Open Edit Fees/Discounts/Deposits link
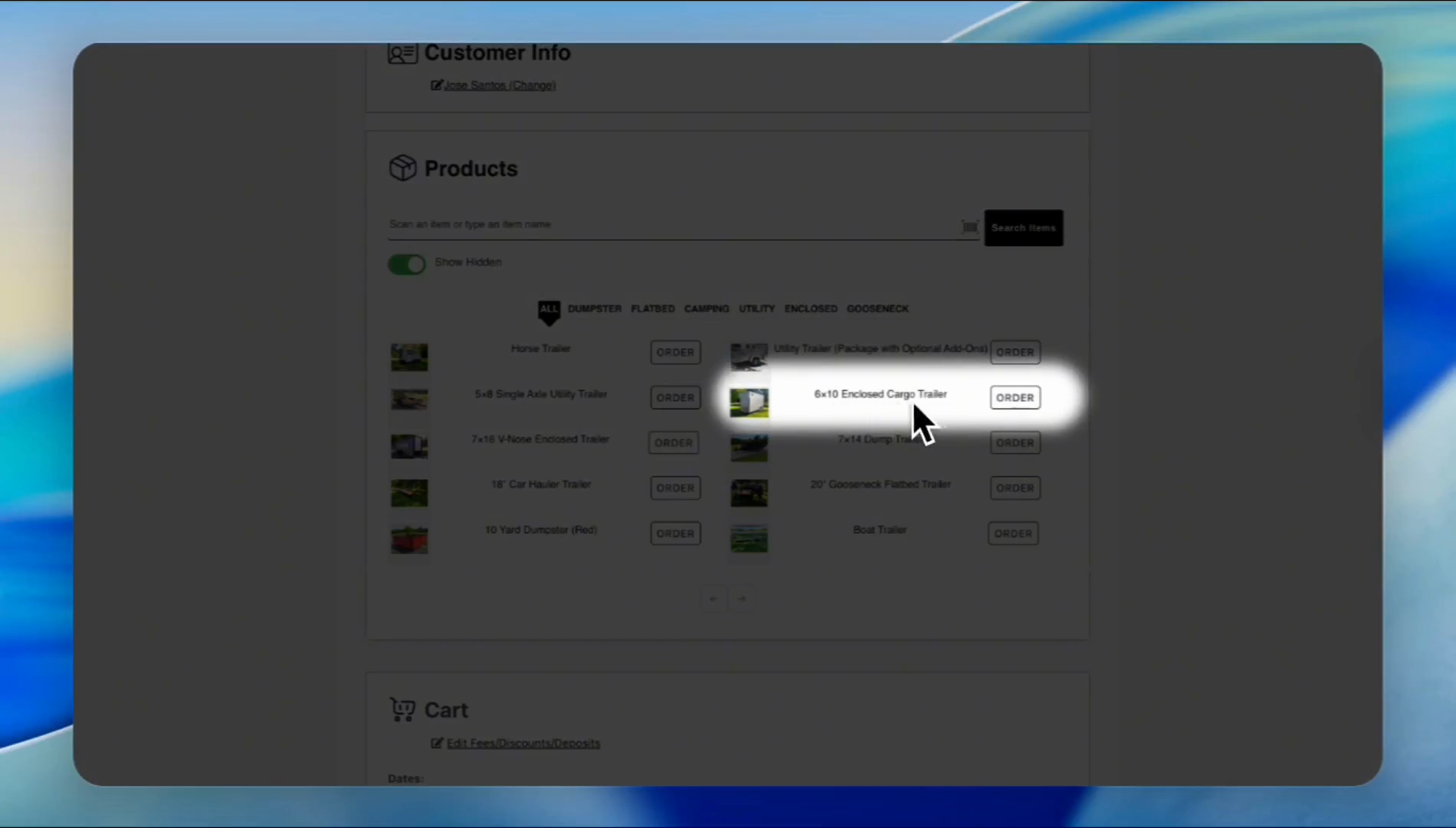Screen dimensions: 1456x828 523,743
